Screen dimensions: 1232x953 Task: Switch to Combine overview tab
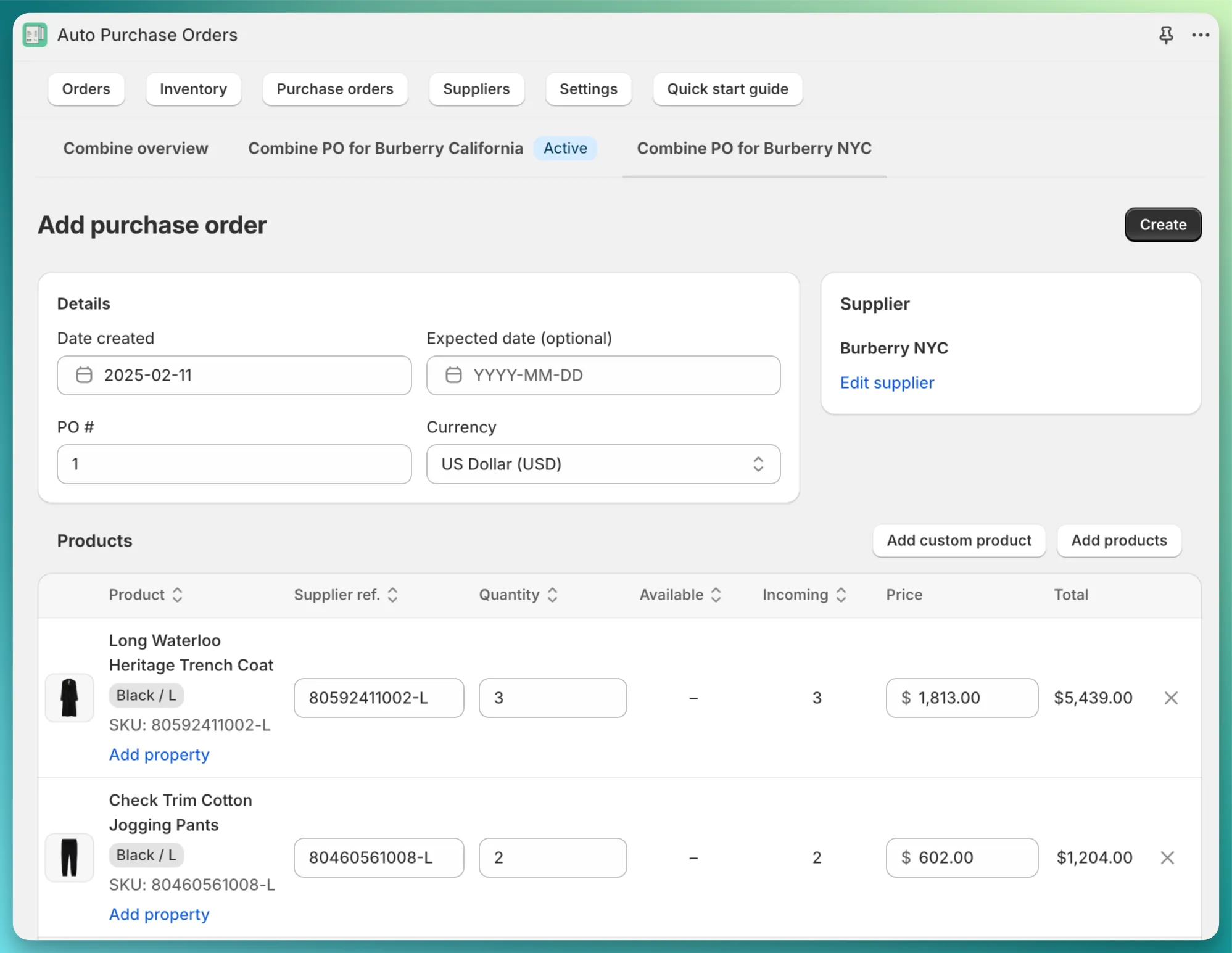click(136, 148)
